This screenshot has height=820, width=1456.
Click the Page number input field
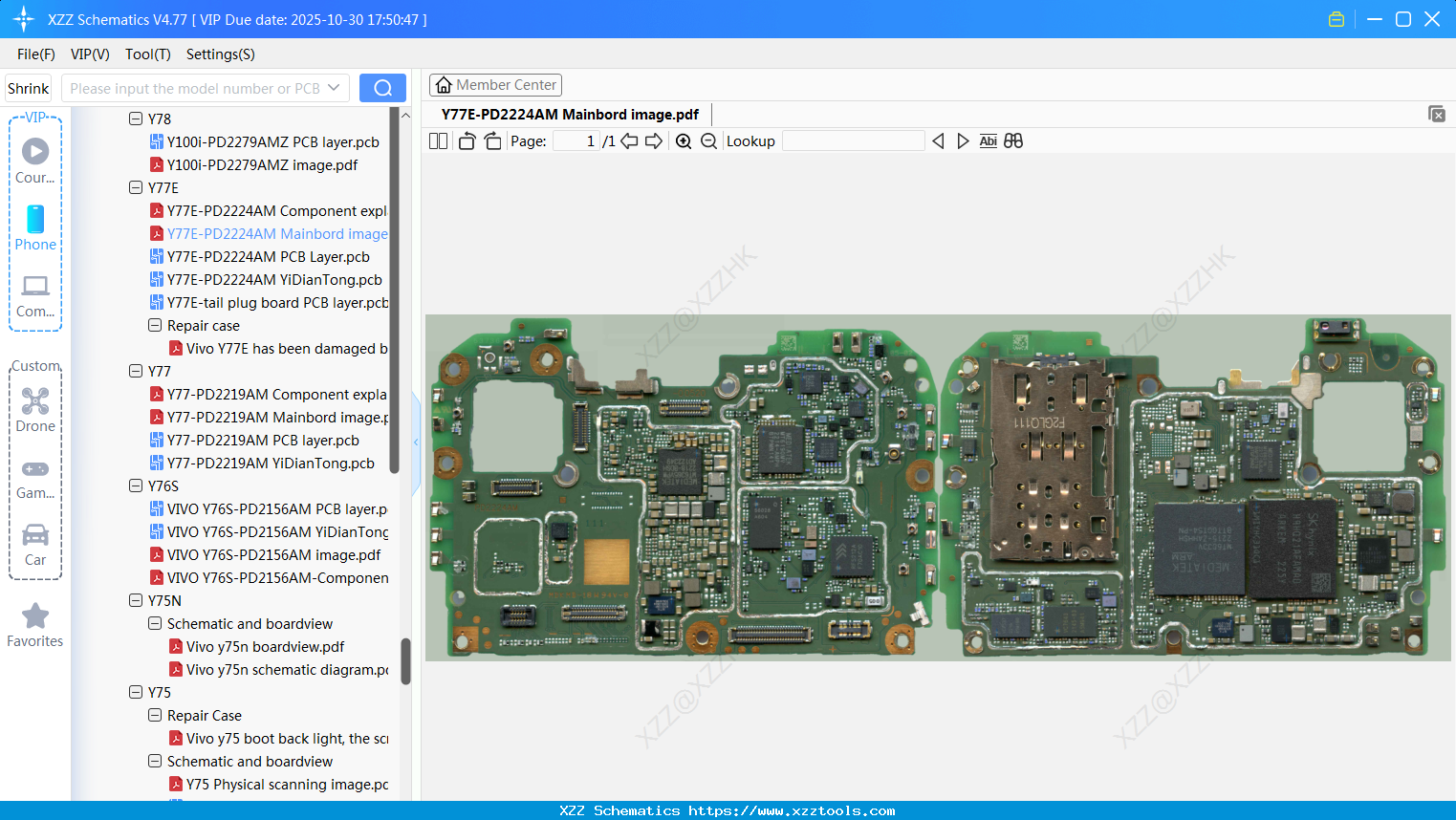(x=577, y=140)
